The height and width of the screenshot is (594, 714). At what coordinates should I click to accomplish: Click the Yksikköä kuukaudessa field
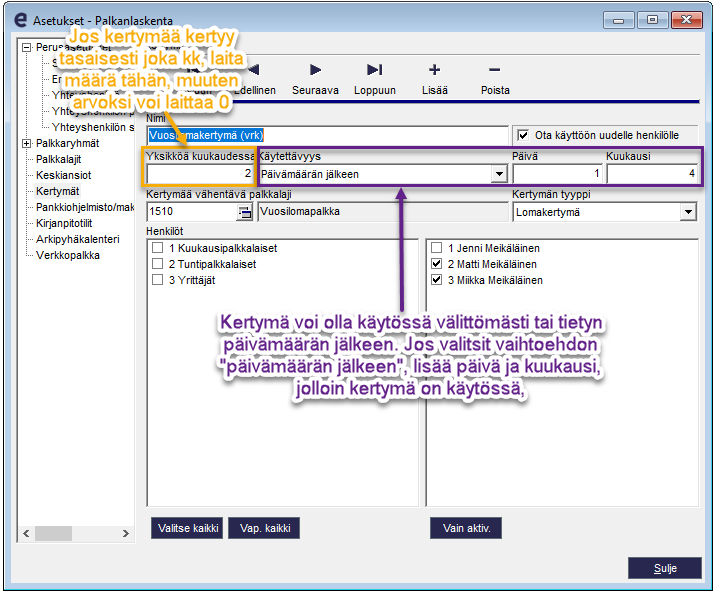[200, 174]
